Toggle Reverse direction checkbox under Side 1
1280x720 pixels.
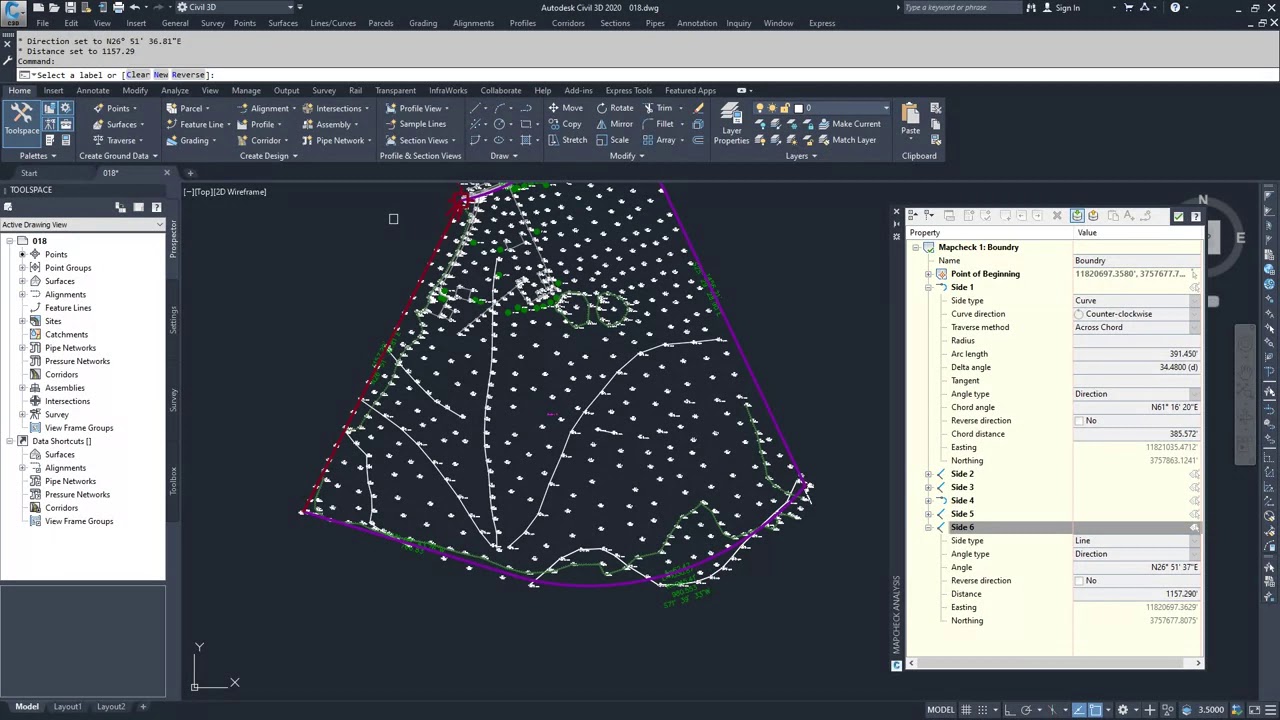(1079, 421)
